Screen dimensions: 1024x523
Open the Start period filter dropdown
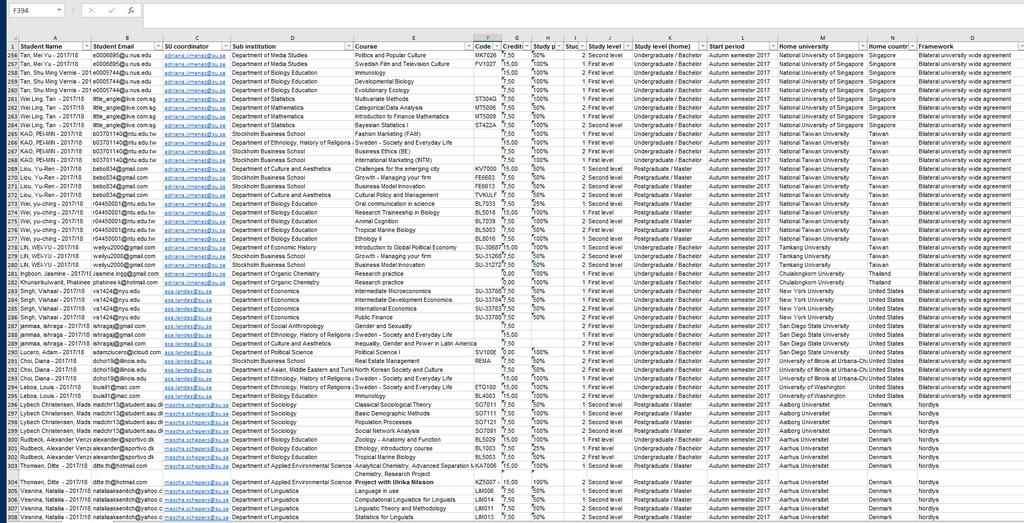click(x=773, y=47)
